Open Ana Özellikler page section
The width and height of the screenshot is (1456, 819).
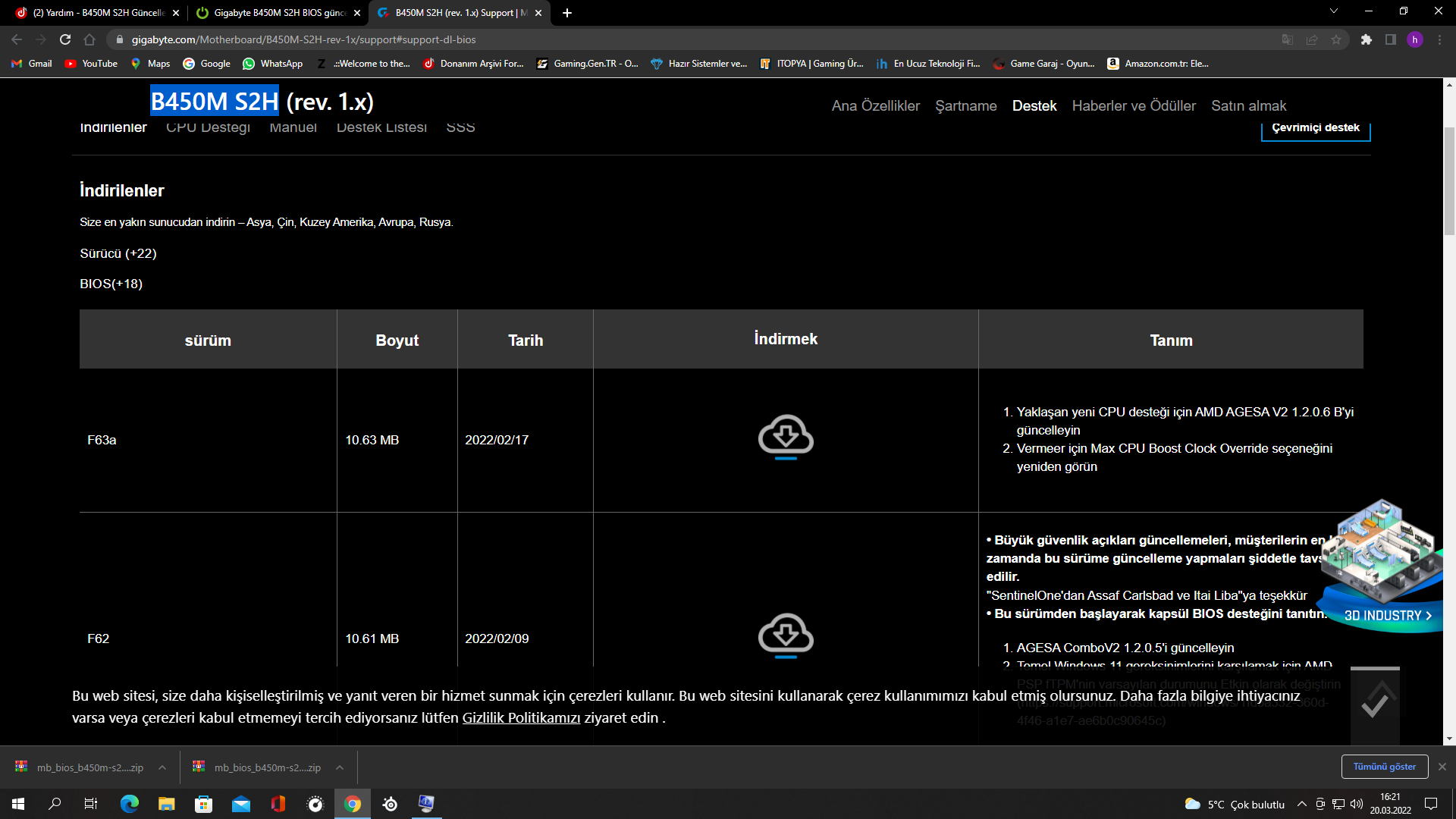876,106
